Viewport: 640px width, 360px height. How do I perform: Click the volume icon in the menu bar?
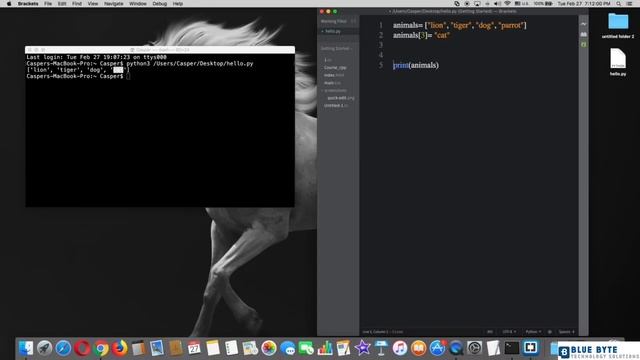(498, 4)
